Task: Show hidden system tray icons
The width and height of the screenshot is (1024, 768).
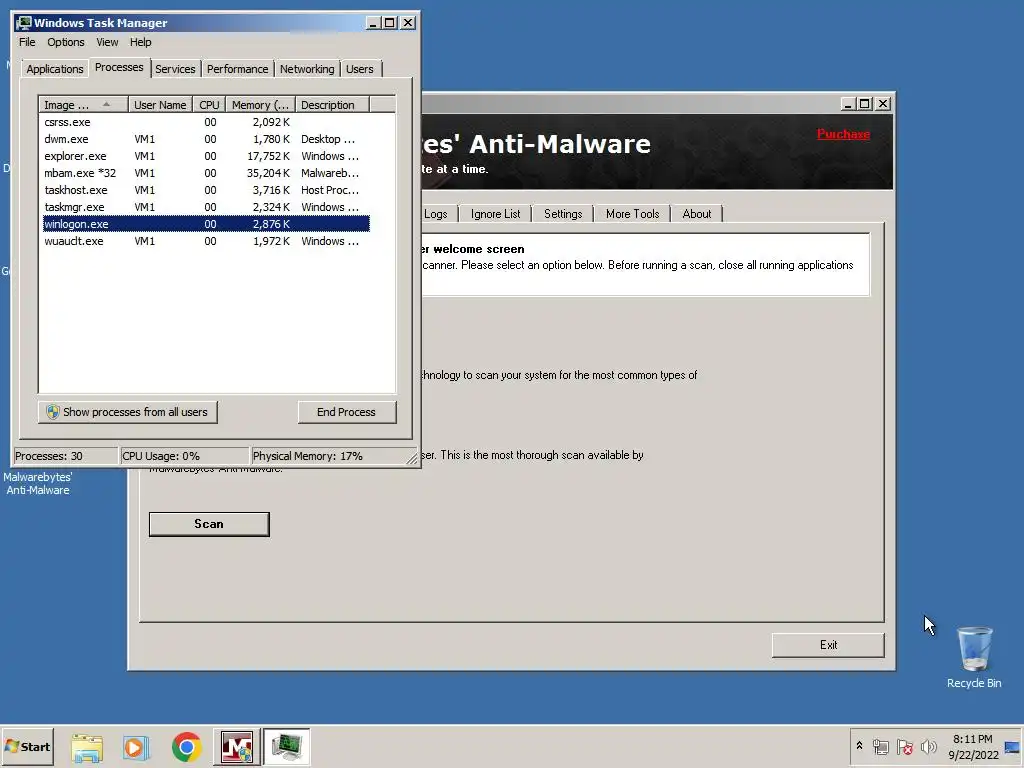Action: [859, 746]
